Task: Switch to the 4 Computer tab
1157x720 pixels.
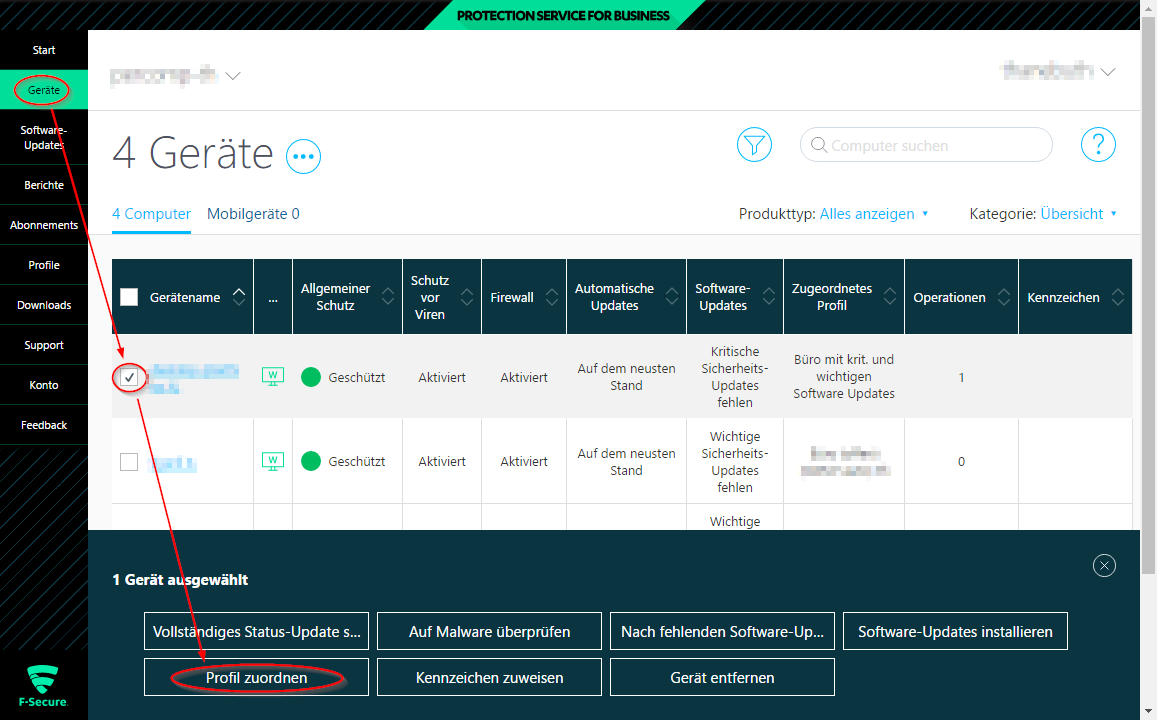Action: 151,214
